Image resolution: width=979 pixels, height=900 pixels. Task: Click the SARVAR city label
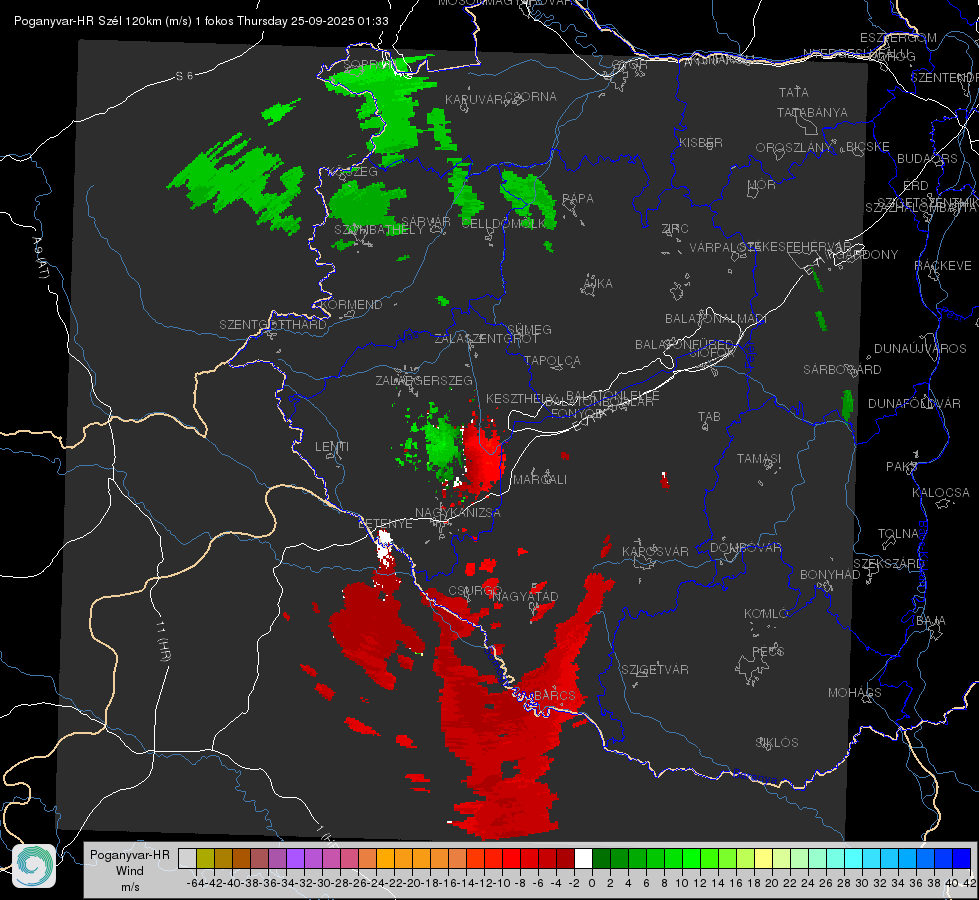coord(426,221)
